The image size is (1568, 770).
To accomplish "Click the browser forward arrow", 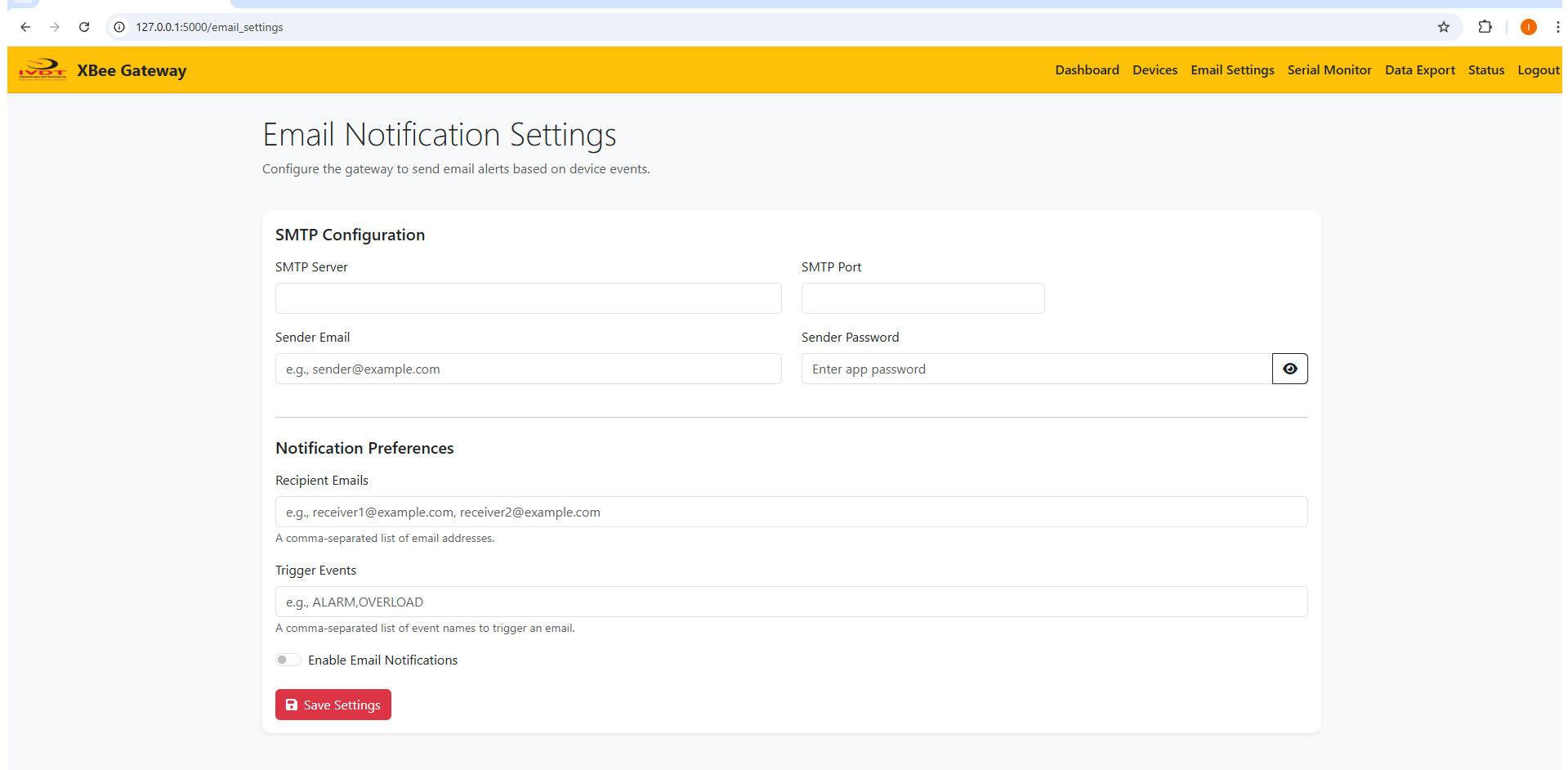I will coord(55,27).
